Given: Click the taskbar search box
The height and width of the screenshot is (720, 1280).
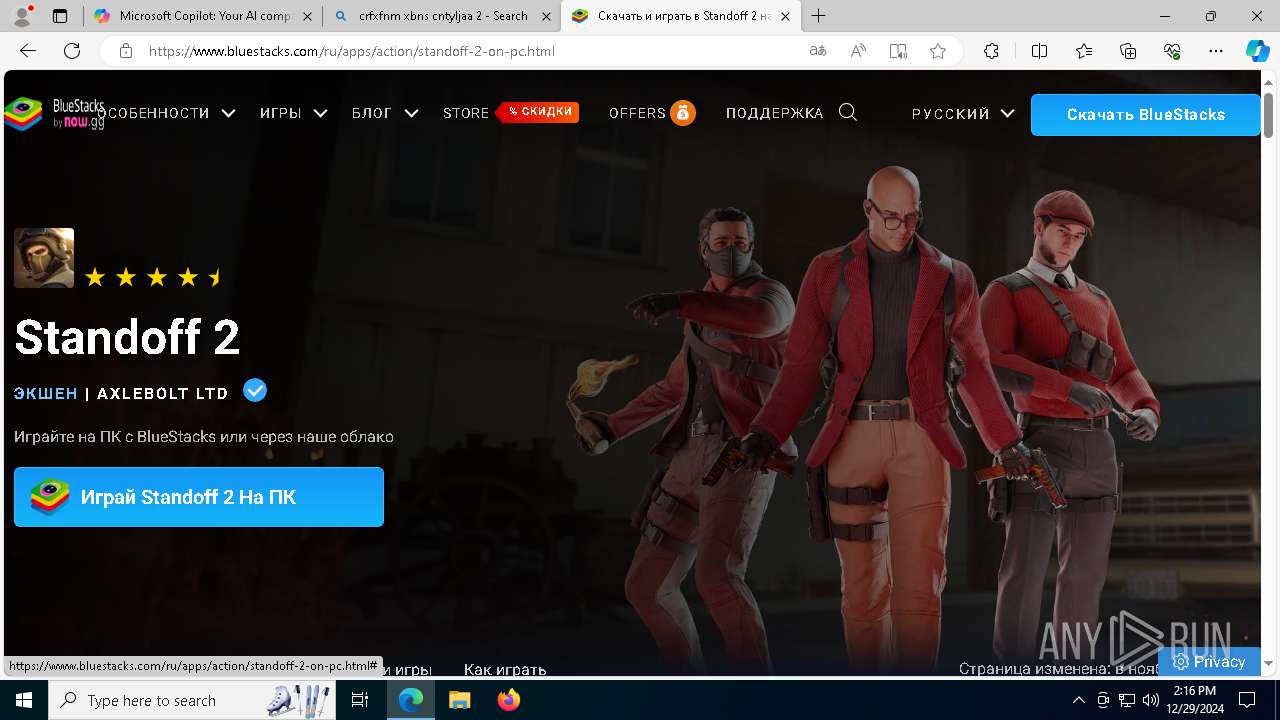Looking at the screenshot, I should point(192,700).
